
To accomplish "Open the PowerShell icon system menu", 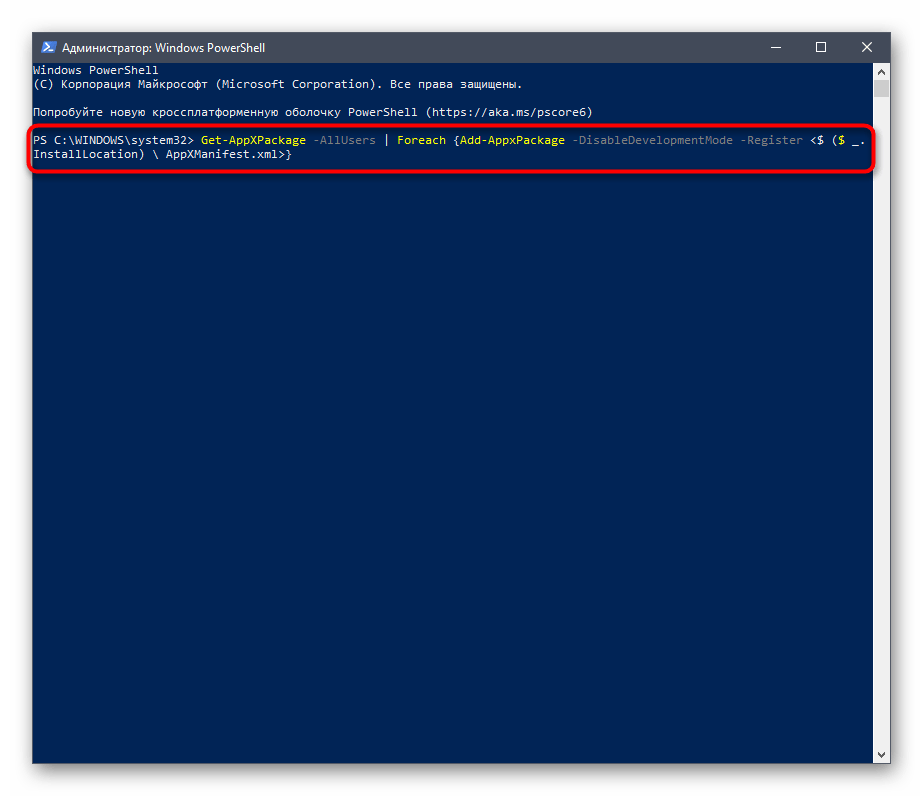I will coord(48,47).
